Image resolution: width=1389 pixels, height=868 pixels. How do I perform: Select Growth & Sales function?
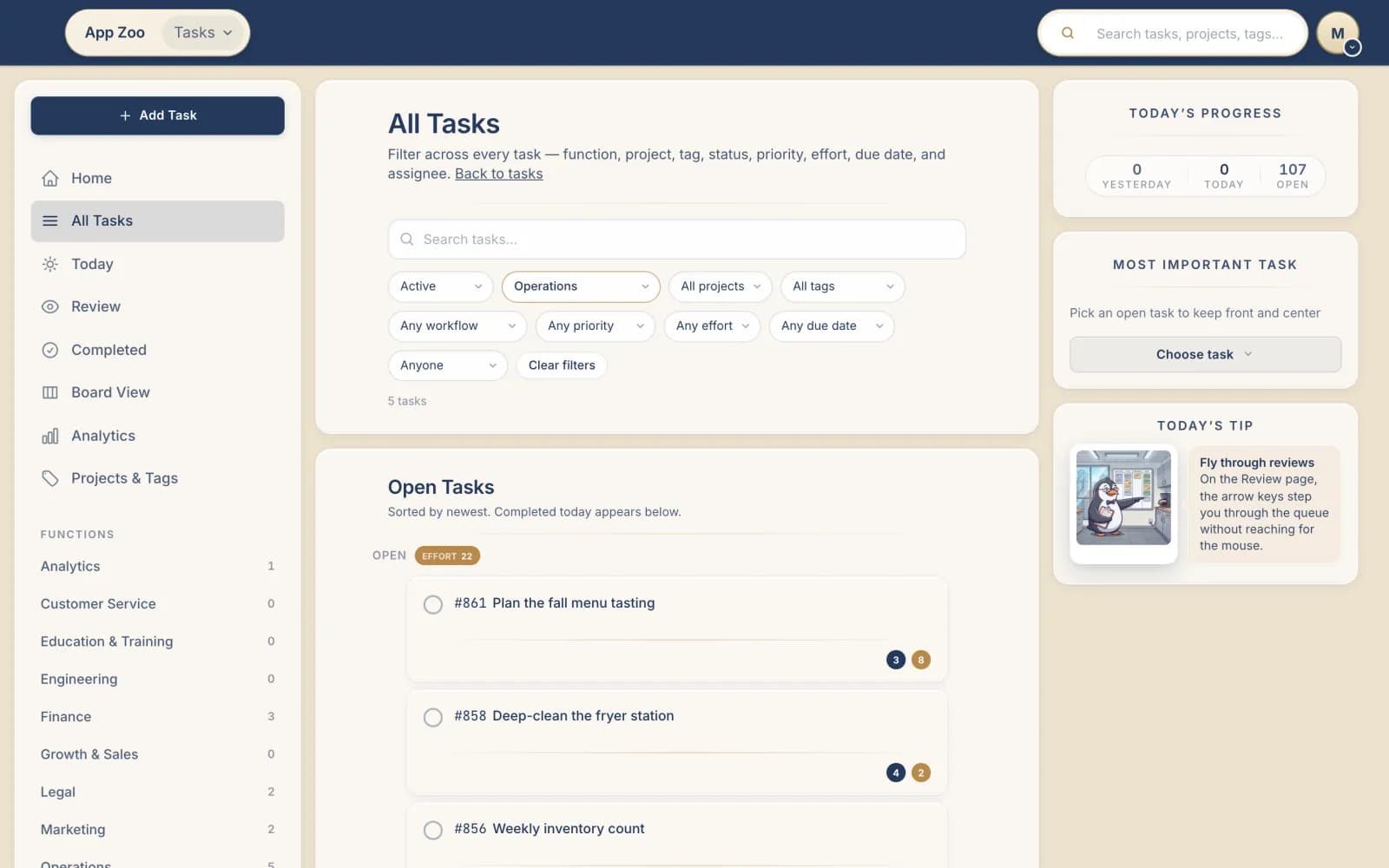click(157, 754)
